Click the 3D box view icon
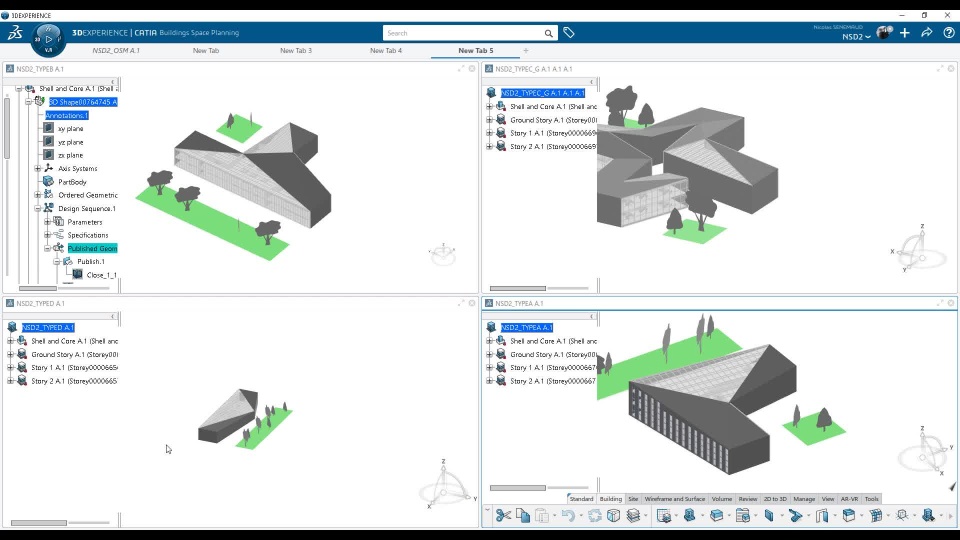The image size is (960, 540). coord(613,516)
